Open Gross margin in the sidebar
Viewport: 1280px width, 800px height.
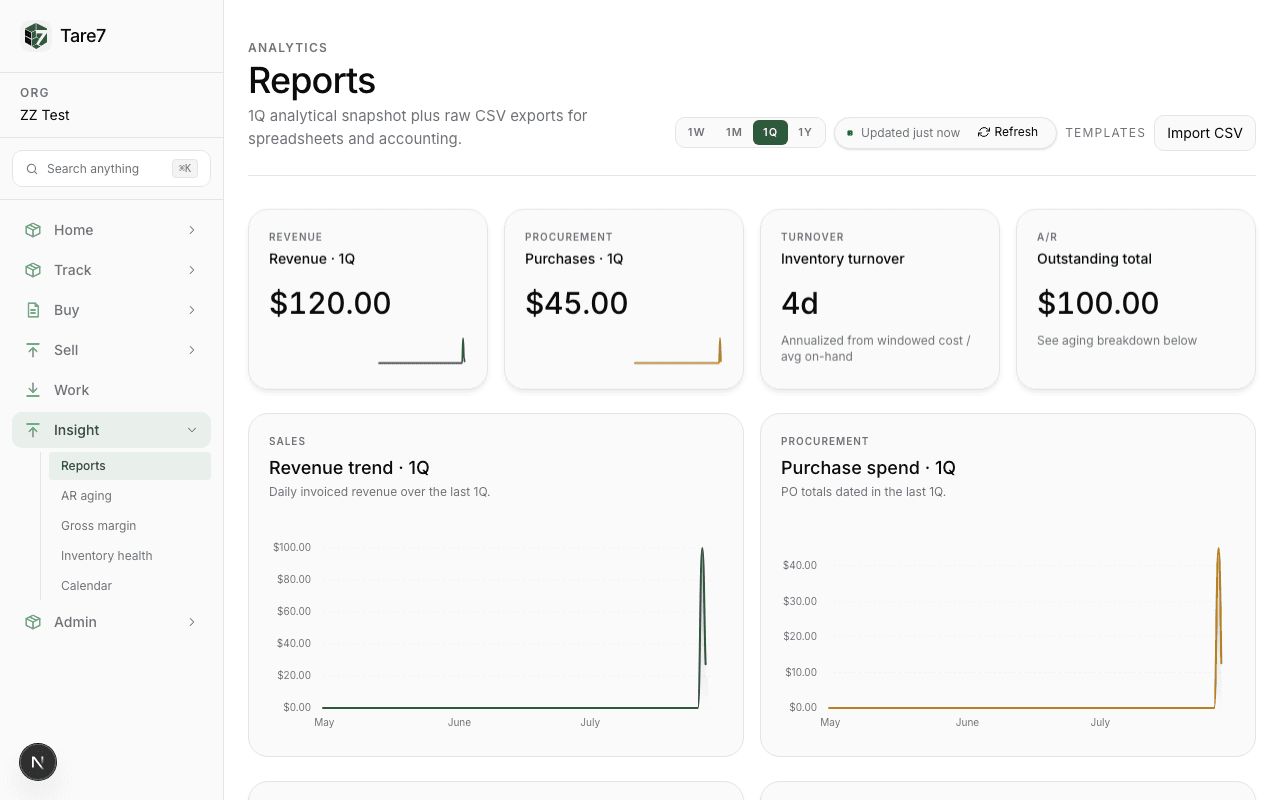pos(130,526)
